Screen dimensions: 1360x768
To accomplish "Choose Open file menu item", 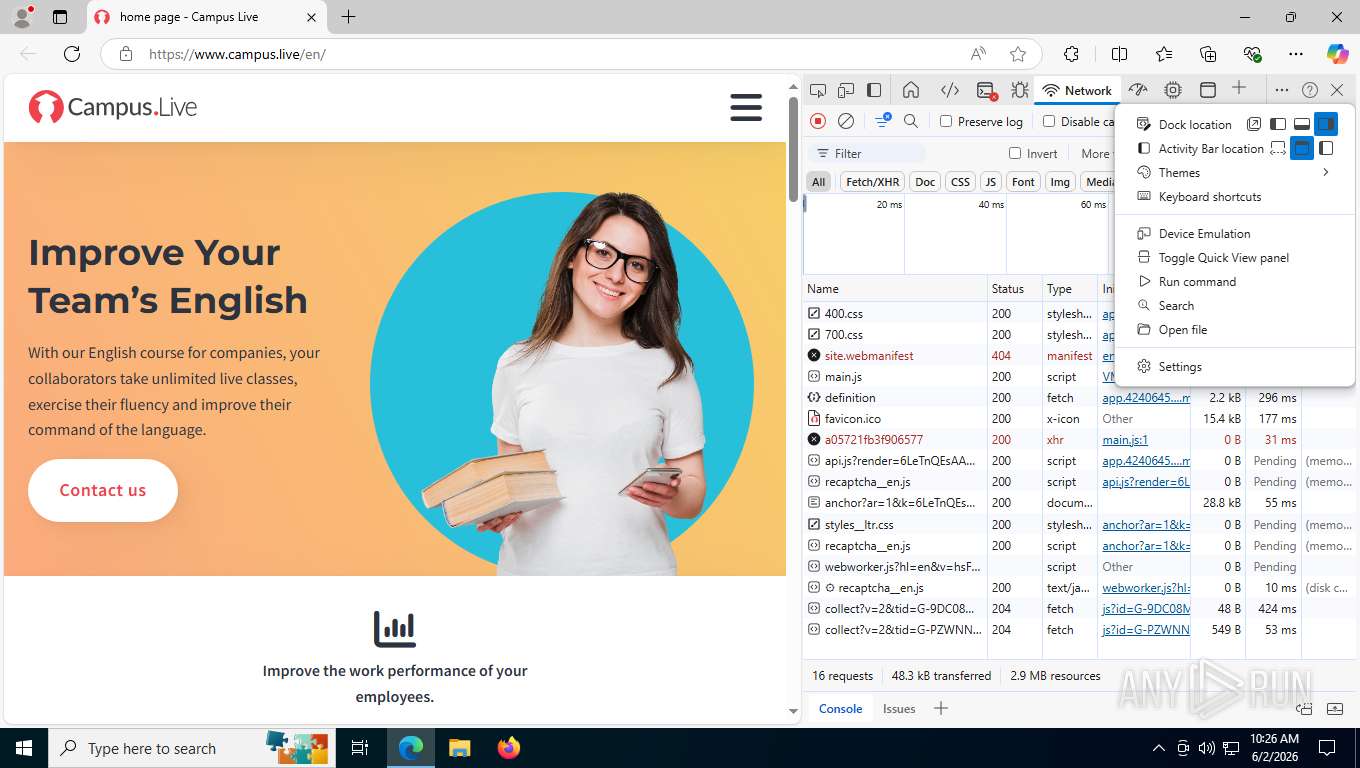I will 1235,329.
